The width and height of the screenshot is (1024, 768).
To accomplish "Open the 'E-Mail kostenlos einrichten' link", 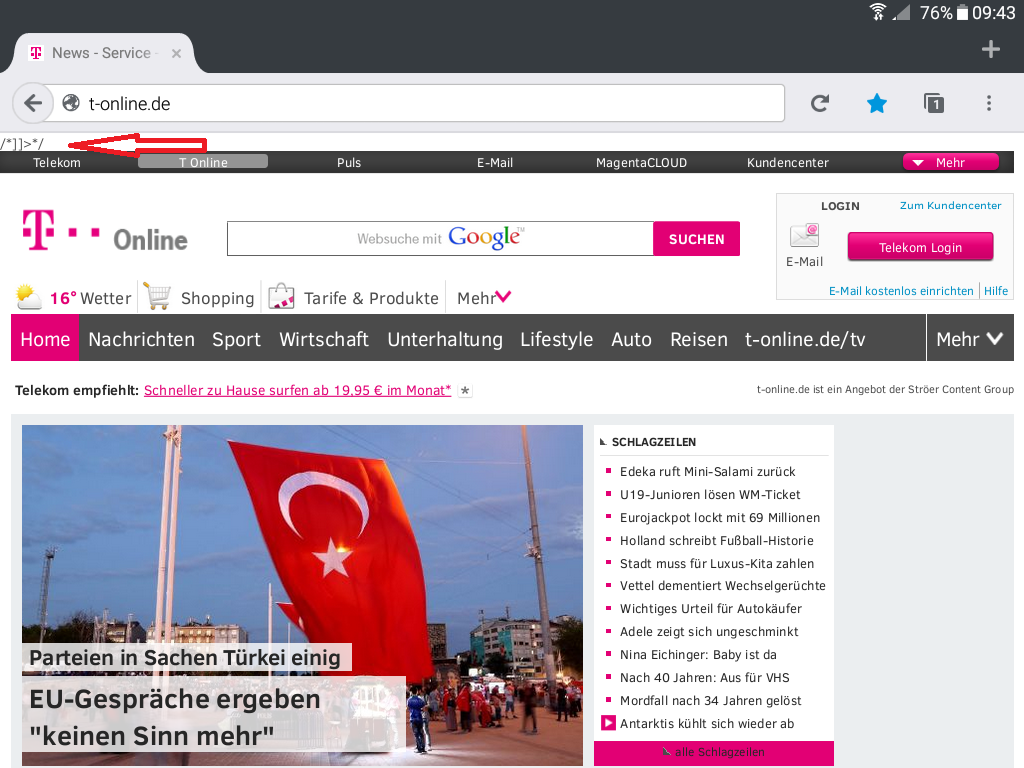I will pyautogui.click(x=901, y=291).
